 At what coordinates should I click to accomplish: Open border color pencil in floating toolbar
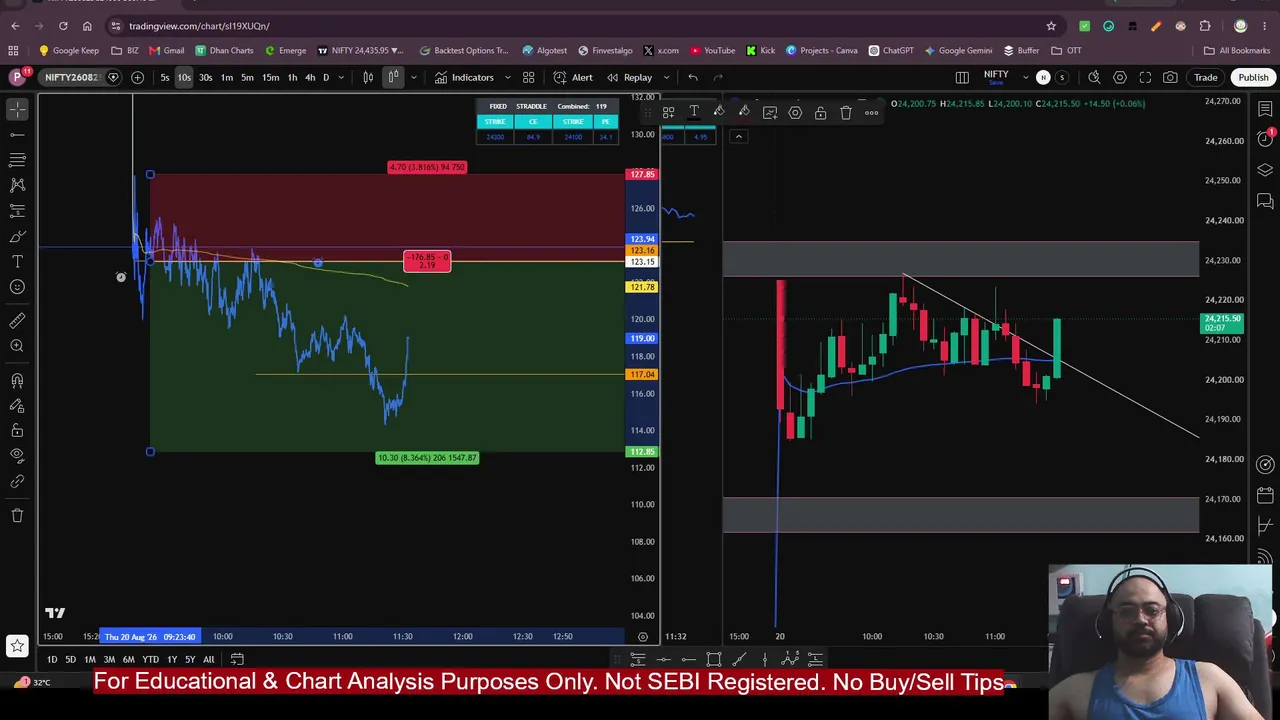pyautogui.click(x=744, y=112)
